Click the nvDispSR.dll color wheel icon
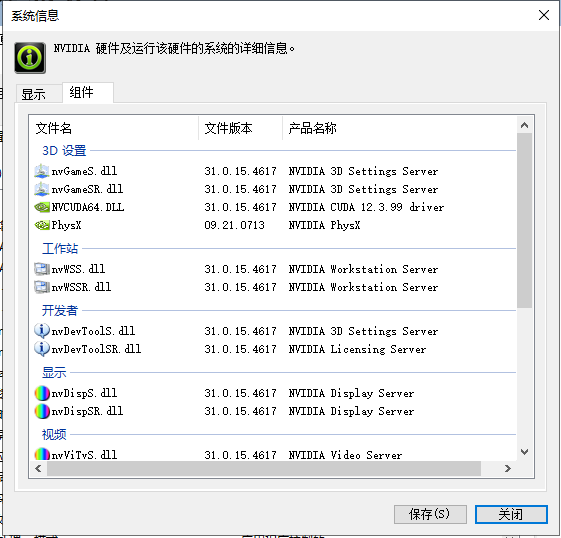Screen dimensions: 561x538 pyautogui.click(x=42, y=411)
